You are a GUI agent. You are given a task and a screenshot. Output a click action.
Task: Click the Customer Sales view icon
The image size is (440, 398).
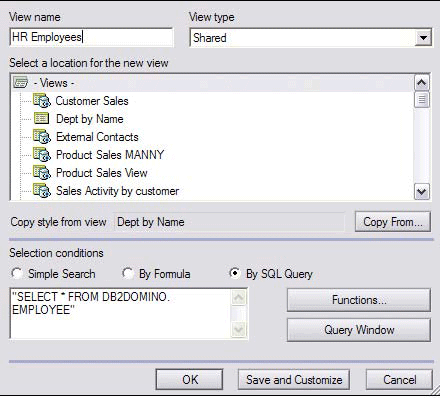[42, 101]
